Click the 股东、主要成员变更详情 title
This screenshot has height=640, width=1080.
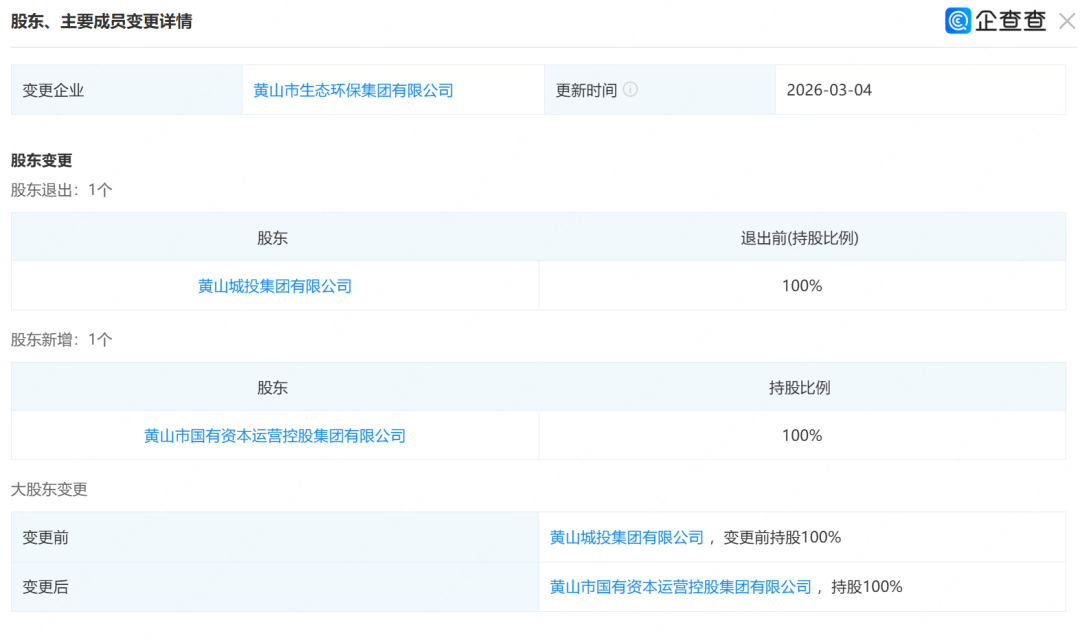click(x=101, y=21)
